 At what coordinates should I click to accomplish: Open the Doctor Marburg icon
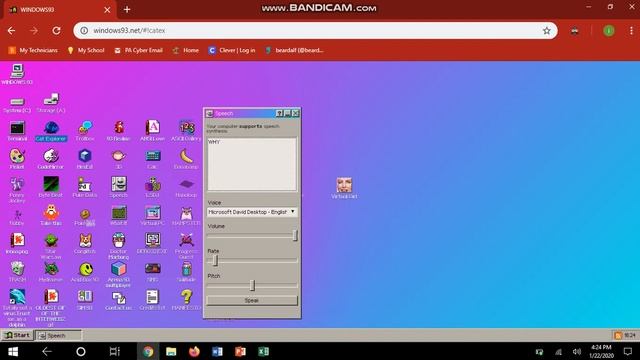pos(119,246)
